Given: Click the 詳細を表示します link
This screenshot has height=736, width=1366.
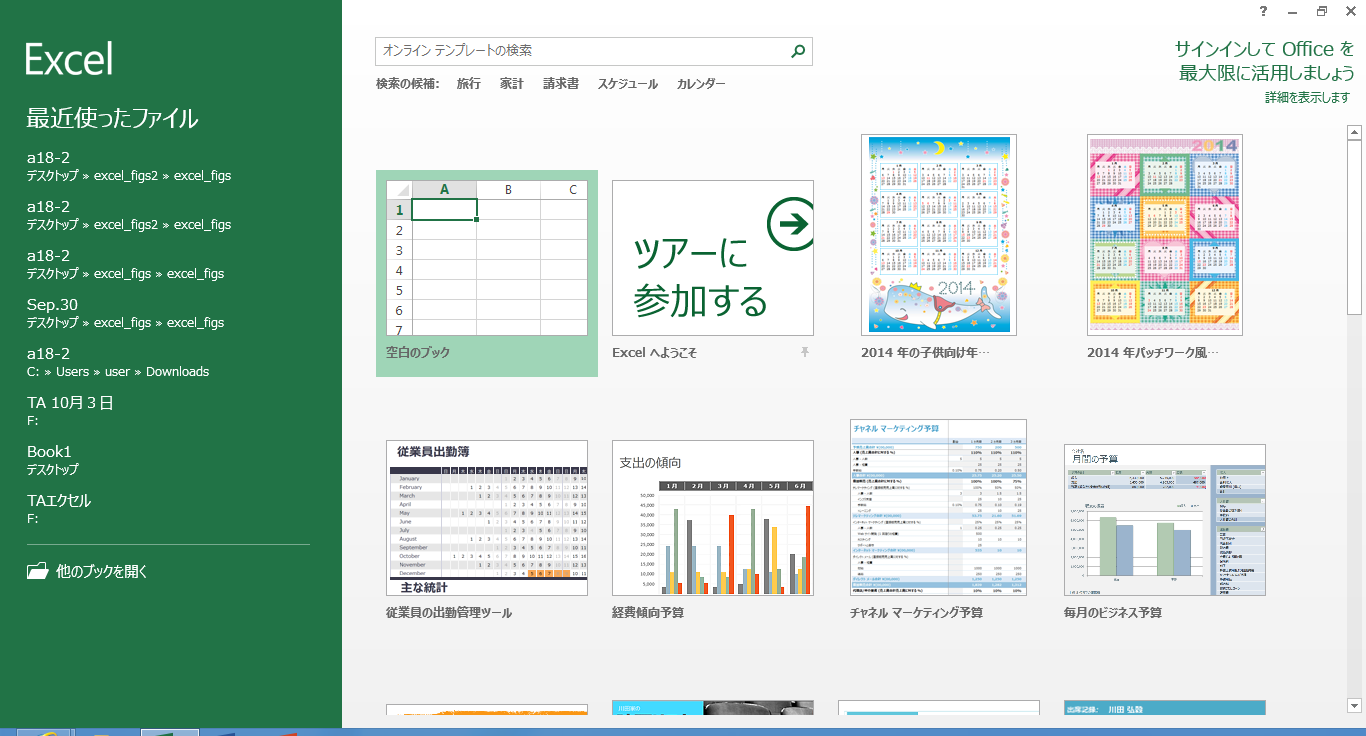Looking at the screenshot, I should (x=1307, y=98).
